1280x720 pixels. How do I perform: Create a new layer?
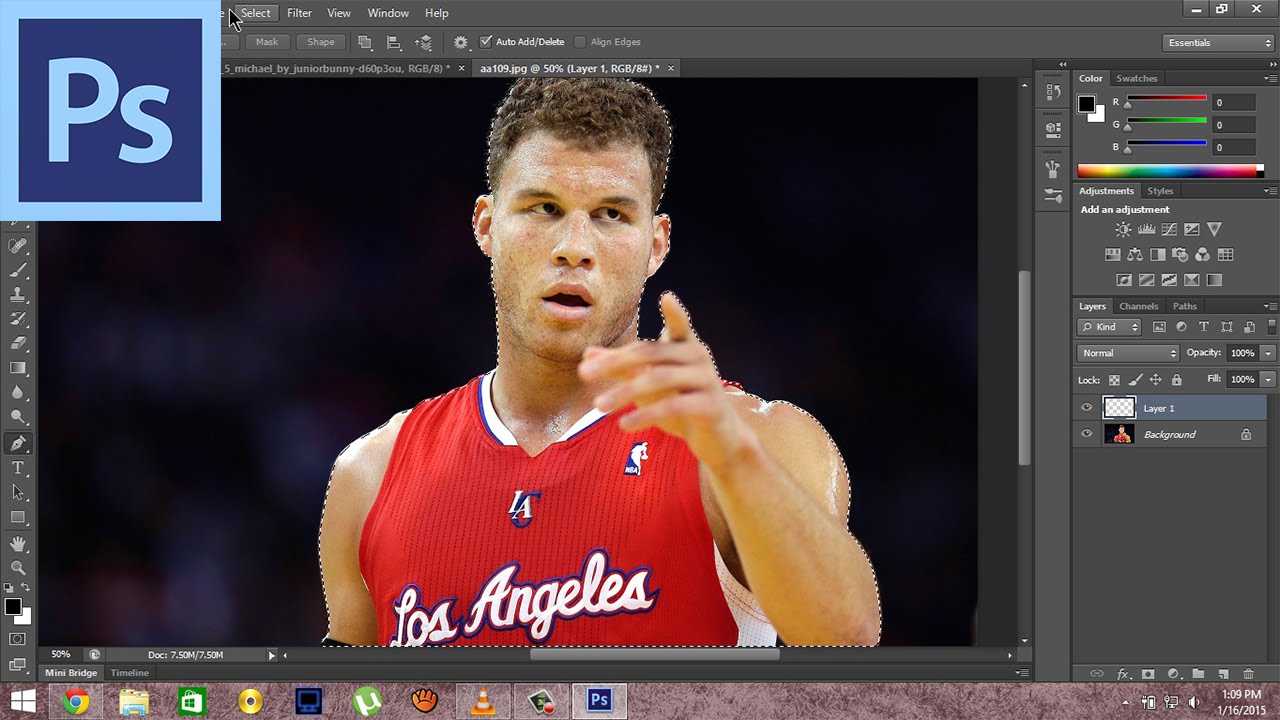[x=1223, y=674]
